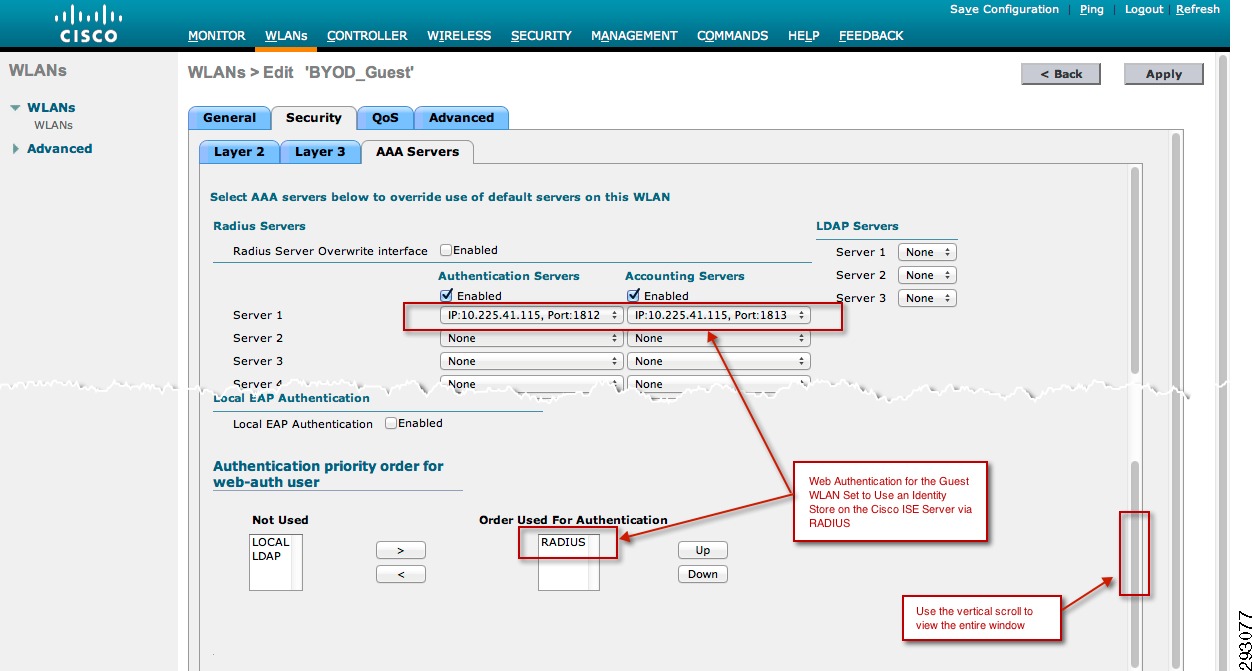Enable Local EAP Authentication checkbox
Image resolution: width=1252 pixels, height=671 pixels.
[x=391, y=423]
